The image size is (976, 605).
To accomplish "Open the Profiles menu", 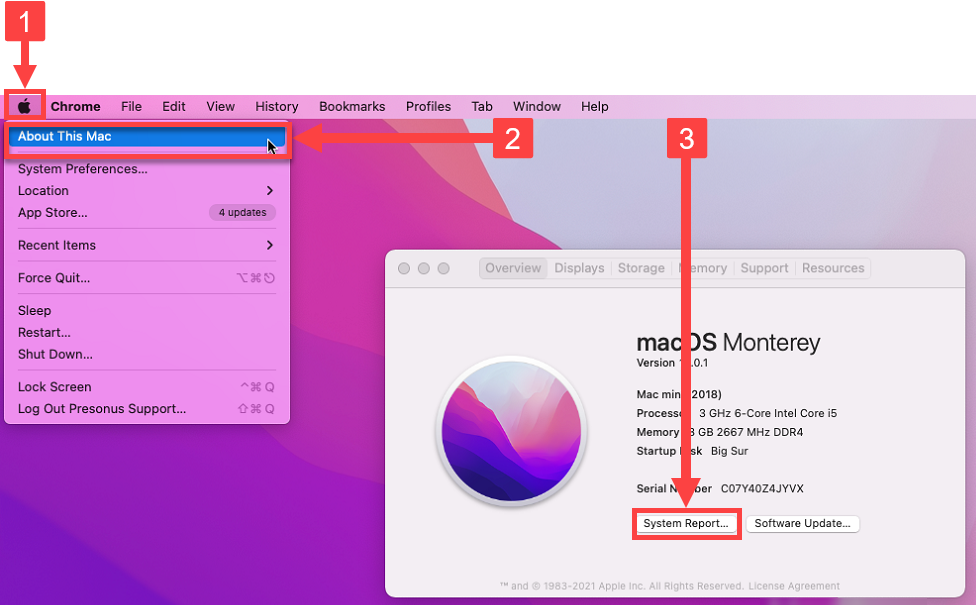I will [x=428, y=106].
